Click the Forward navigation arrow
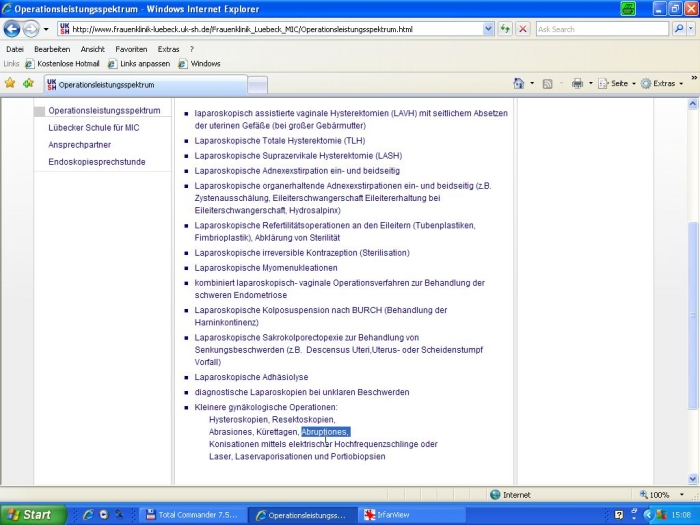Image resolution: width=700 pixels, height=525 pixels. [x=31, y=29]
